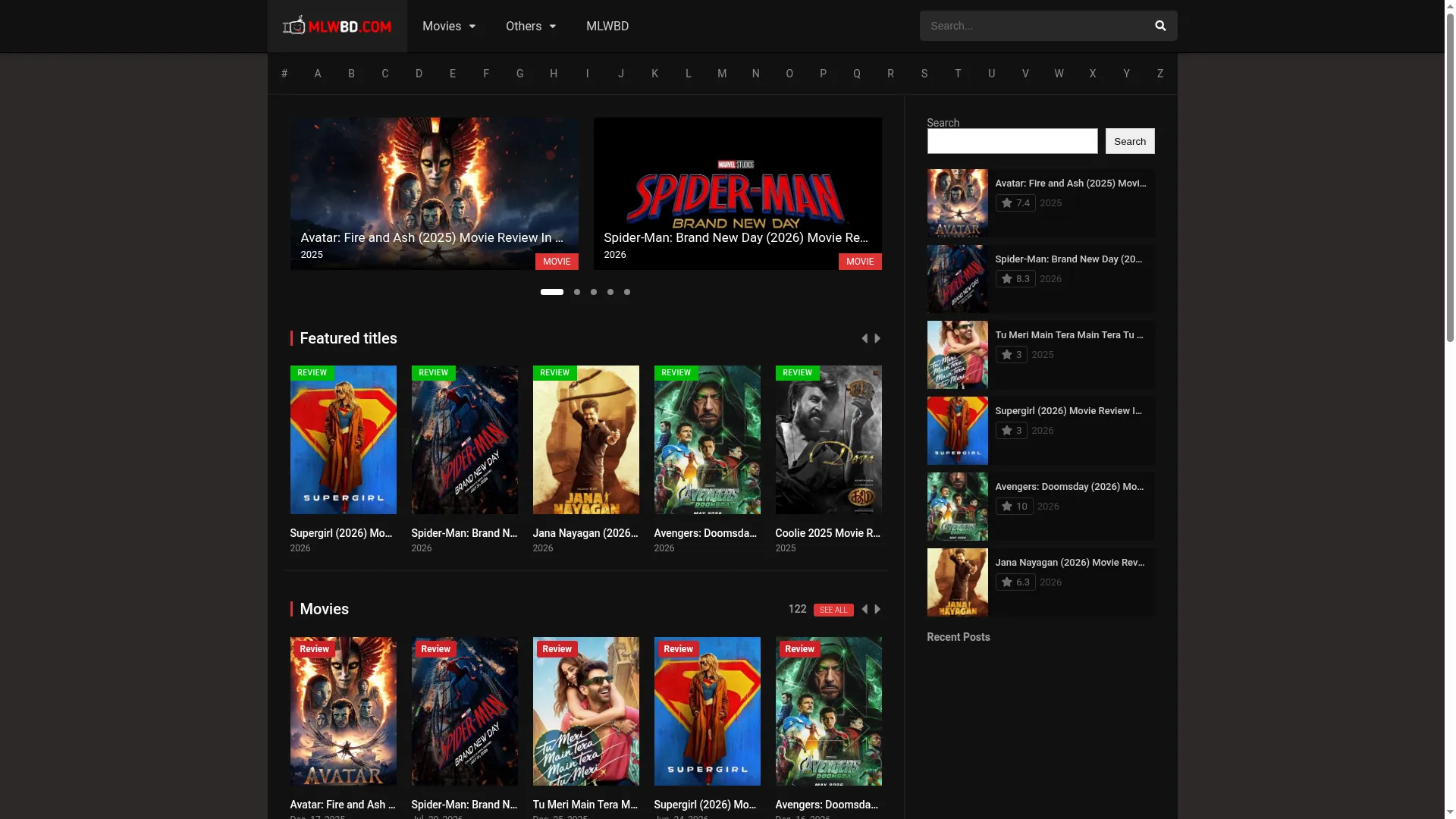Image resolution: width=1456 pixels, height=819 pixels.
Task: Click the star rating 6.3 badge for Jana Nayagan
Action: pyautogui.click(x=1015, y=582)
